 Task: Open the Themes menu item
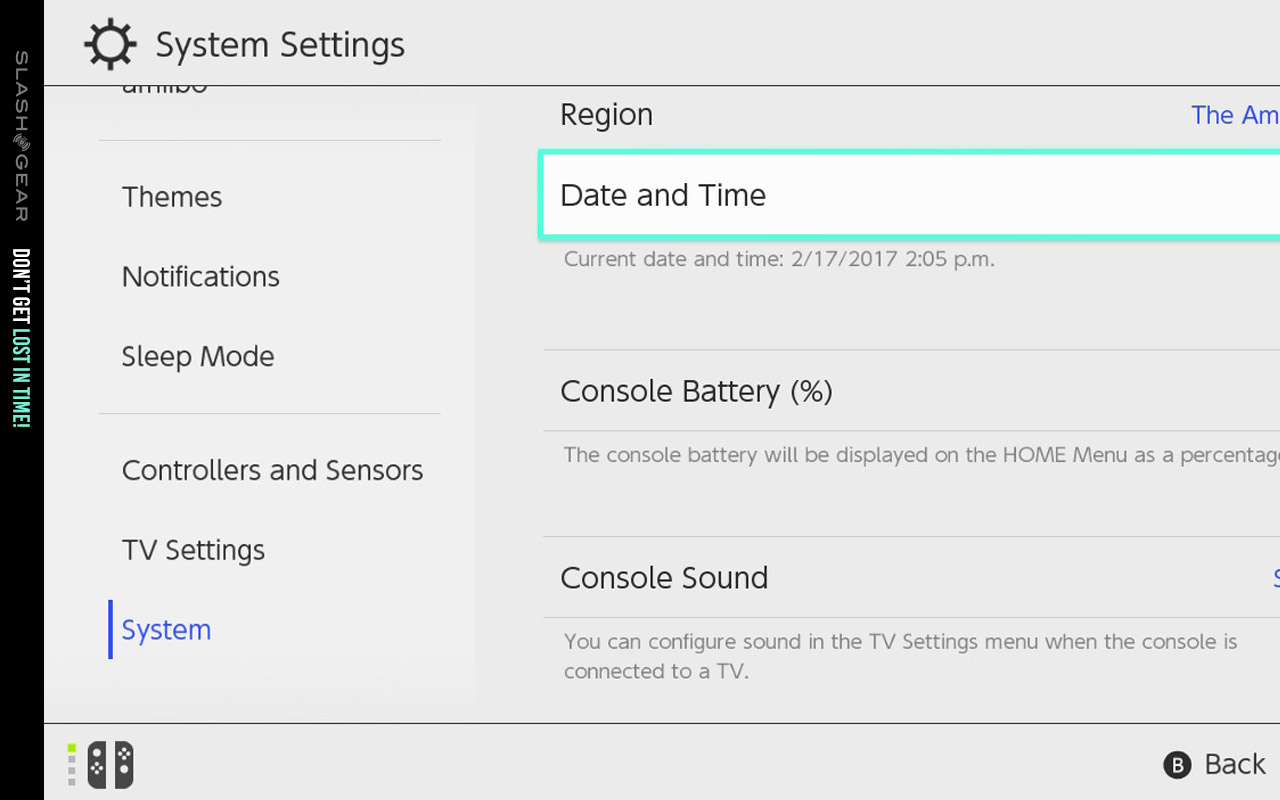pyautogui.click(x=172, y=197)
